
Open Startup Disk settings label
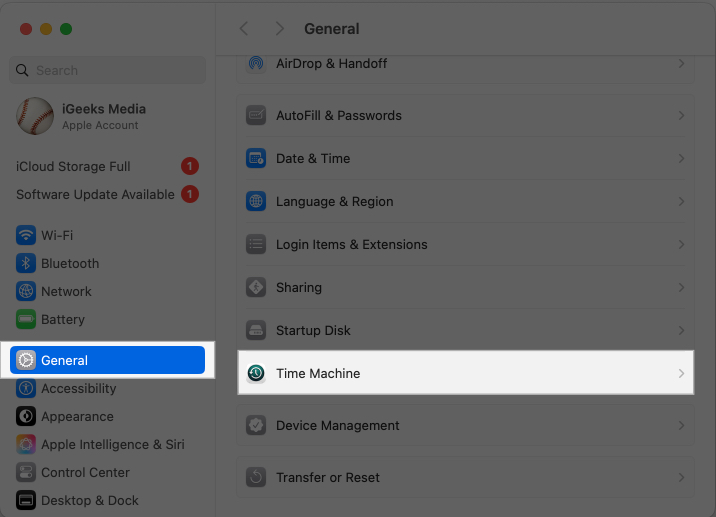point(313,331)
